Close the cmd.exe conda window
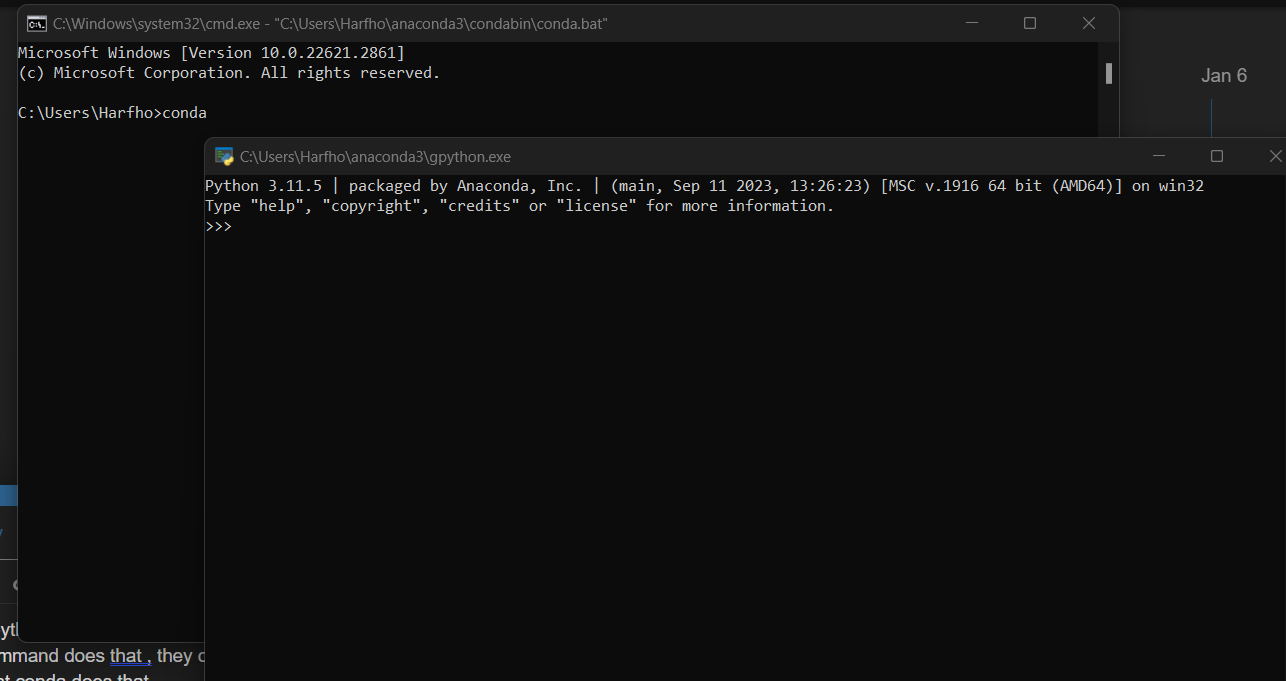 (1089, 23)
